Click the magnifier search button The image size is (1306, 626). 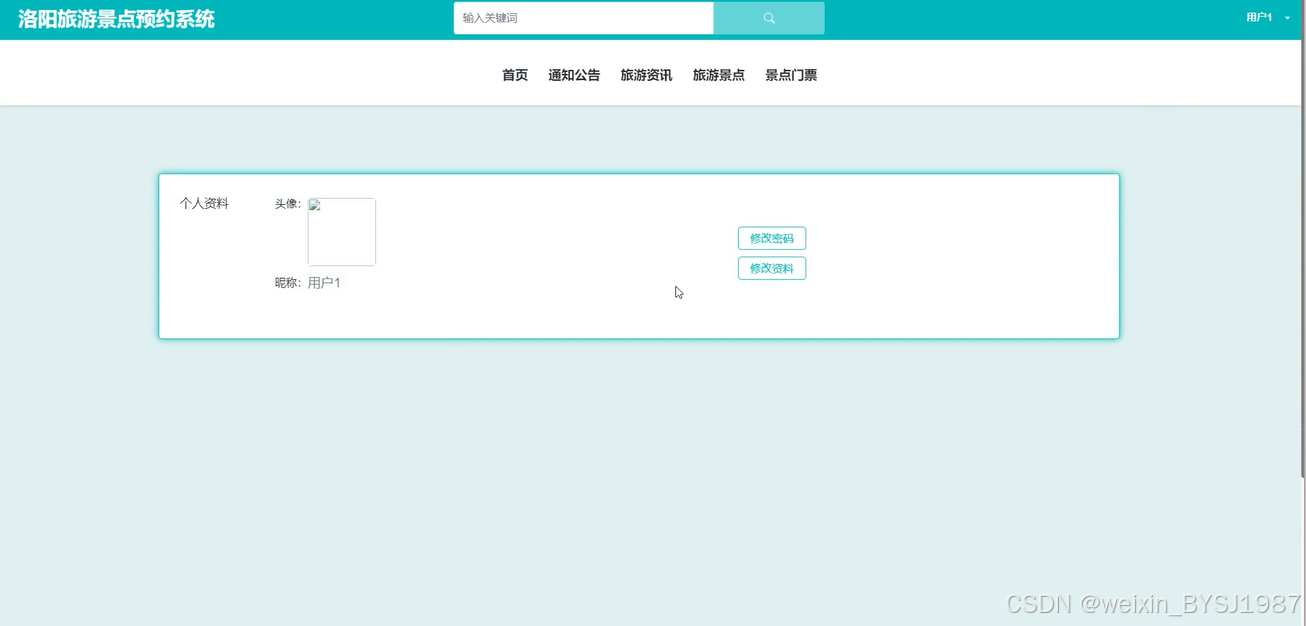(769, 18)
